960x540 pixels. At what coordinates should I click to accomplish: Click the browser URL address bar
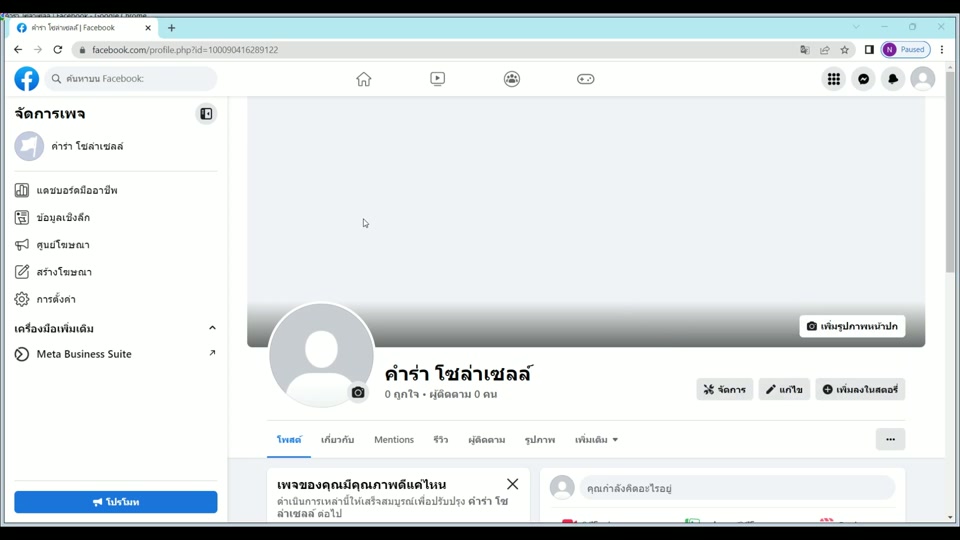[x=441, y=50]
